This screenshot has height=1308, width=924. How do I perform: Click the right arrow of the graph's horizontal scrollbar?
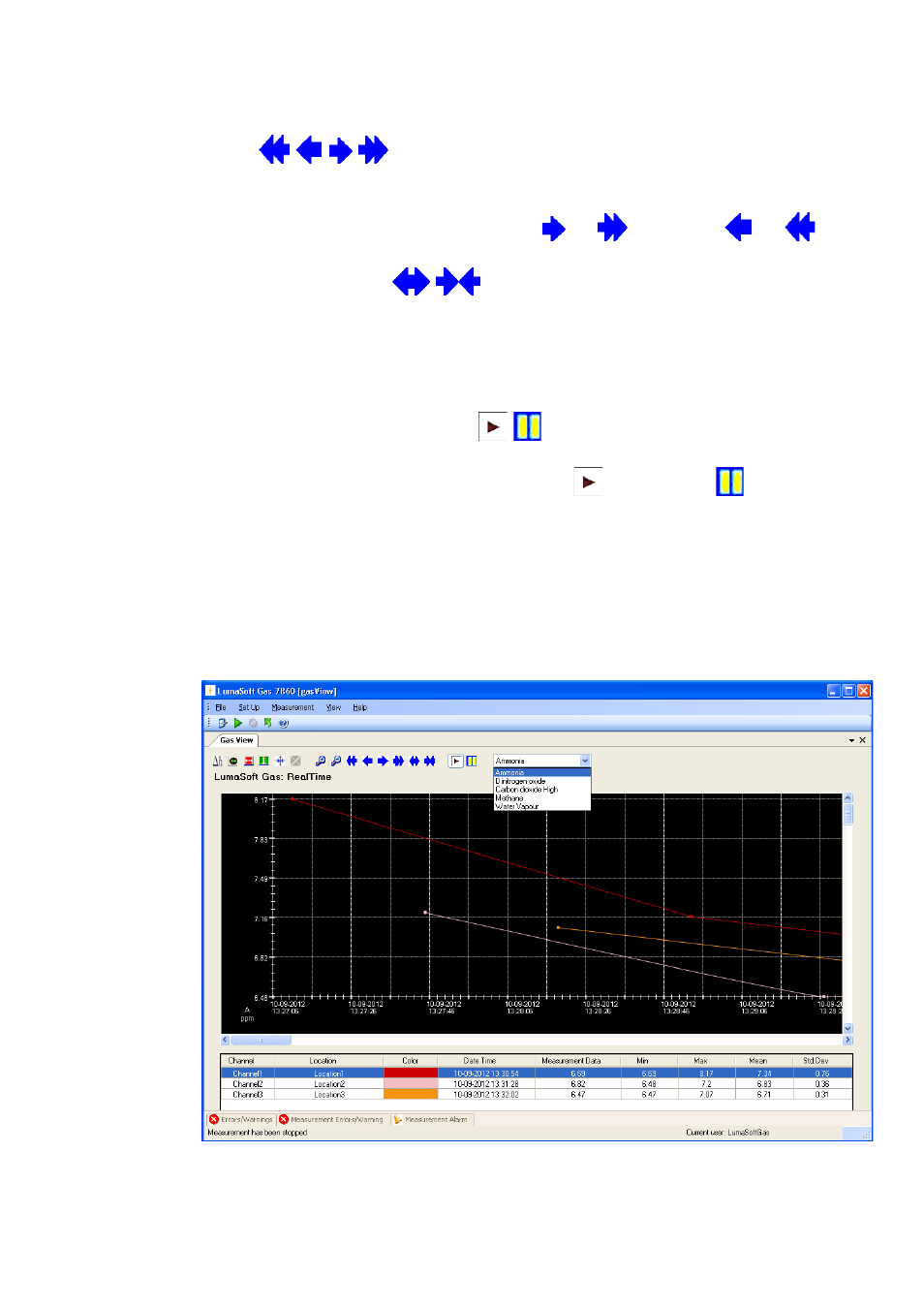coord(847,1040)
